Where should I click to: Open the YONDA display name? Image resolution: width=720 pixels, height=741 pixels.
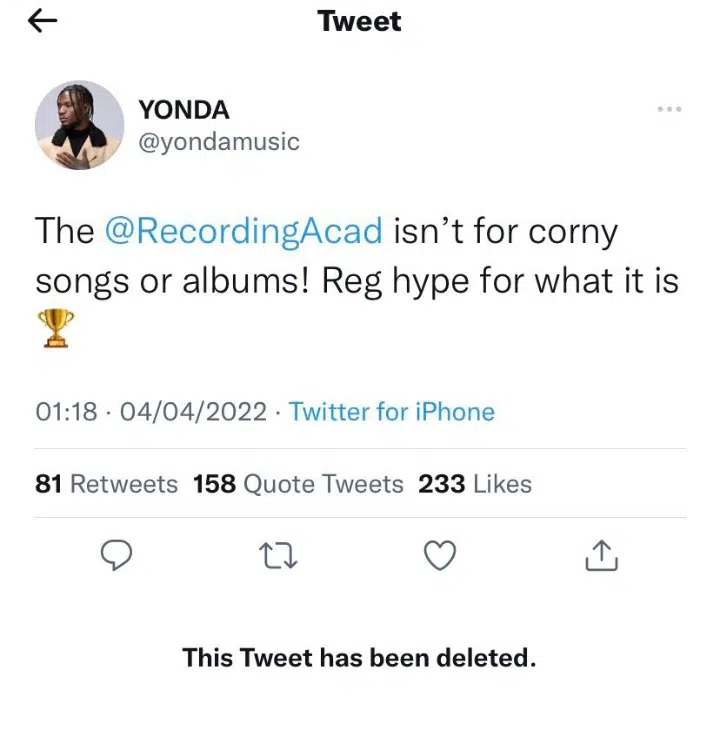coord(184,110)
